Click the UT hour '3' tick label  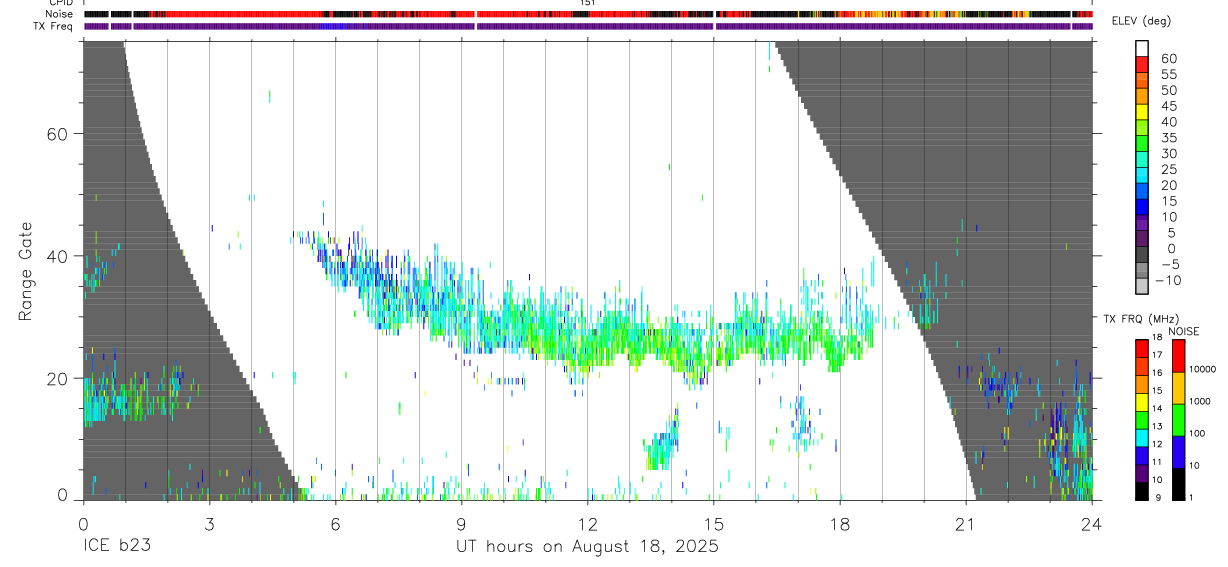[x=209, y=523]
